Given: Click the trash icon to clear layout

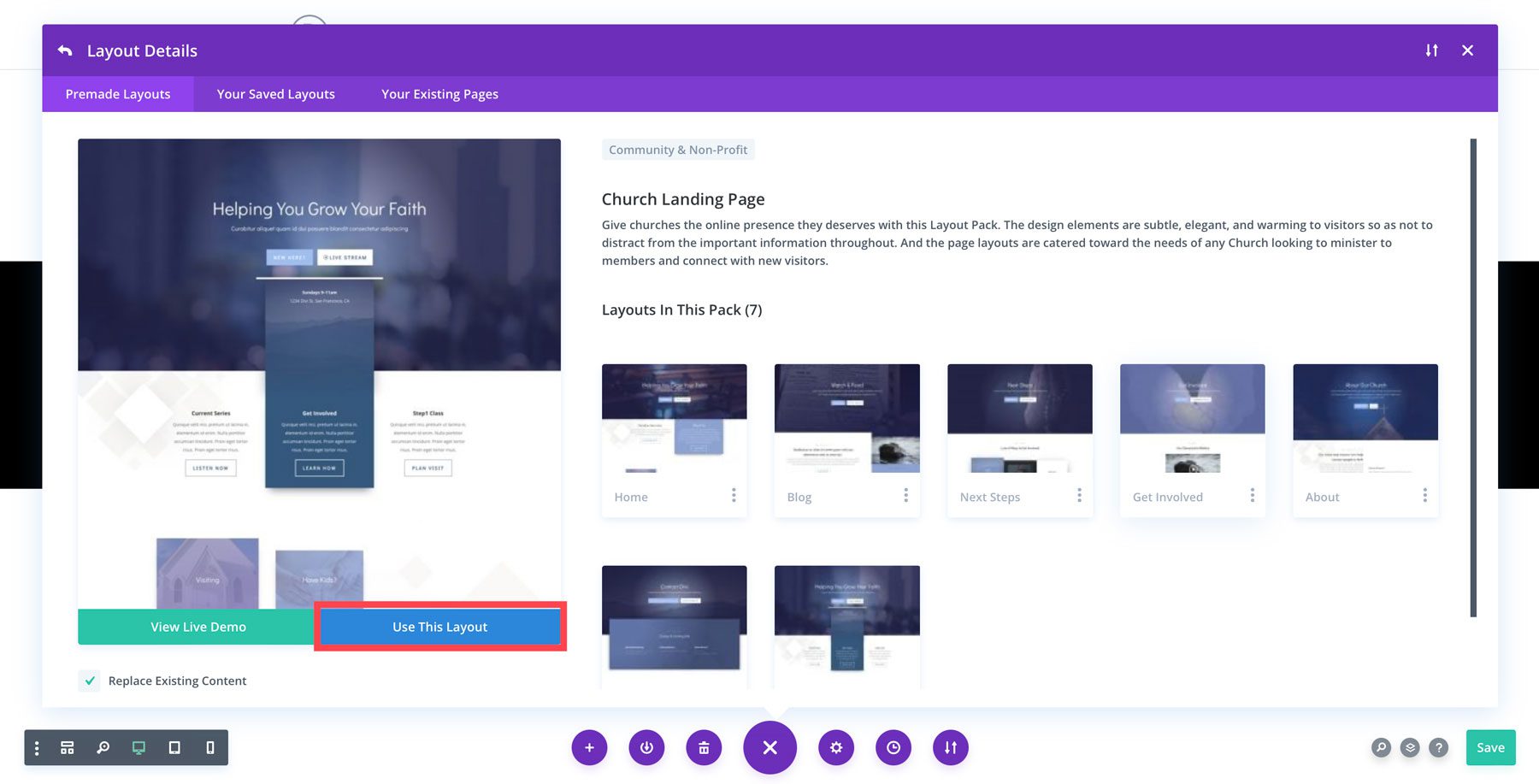Looking at the screenshot, I should (703, 746).
